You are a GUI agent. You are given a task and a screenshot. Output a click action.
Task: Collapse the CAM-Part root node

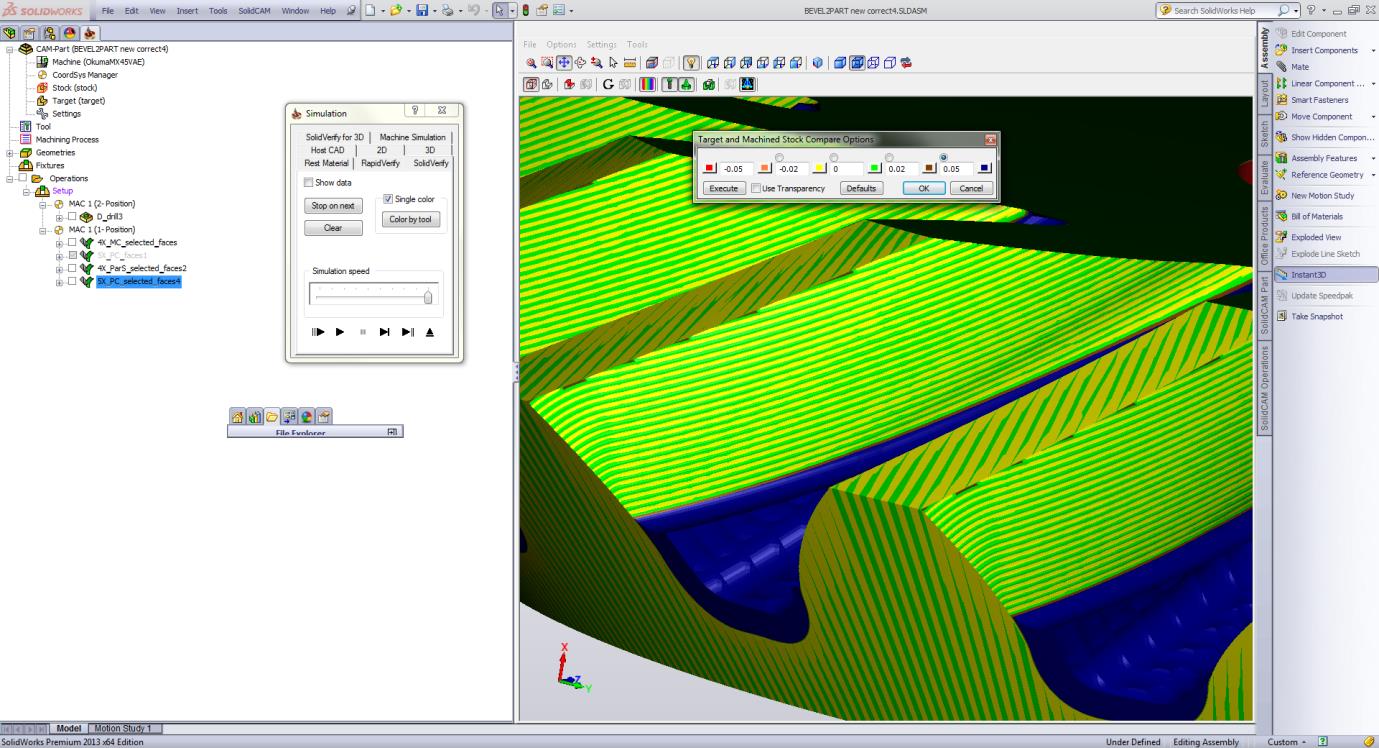coord(9,49)
